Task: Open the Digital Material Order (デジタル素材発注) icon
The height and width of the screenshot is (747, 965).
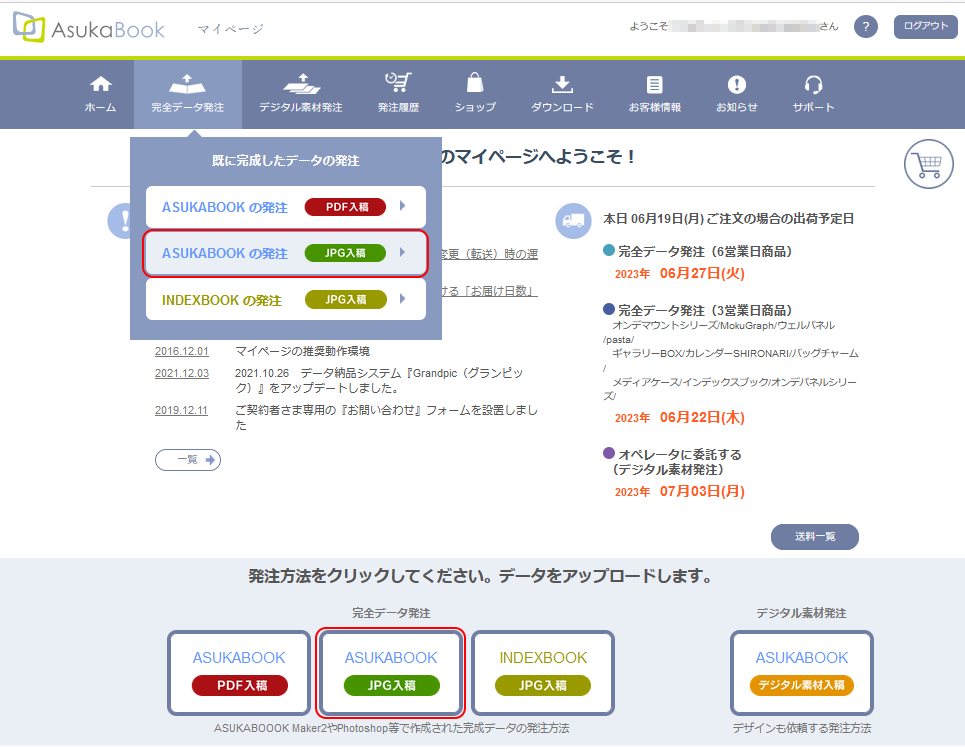Action: tap(300, 85)
